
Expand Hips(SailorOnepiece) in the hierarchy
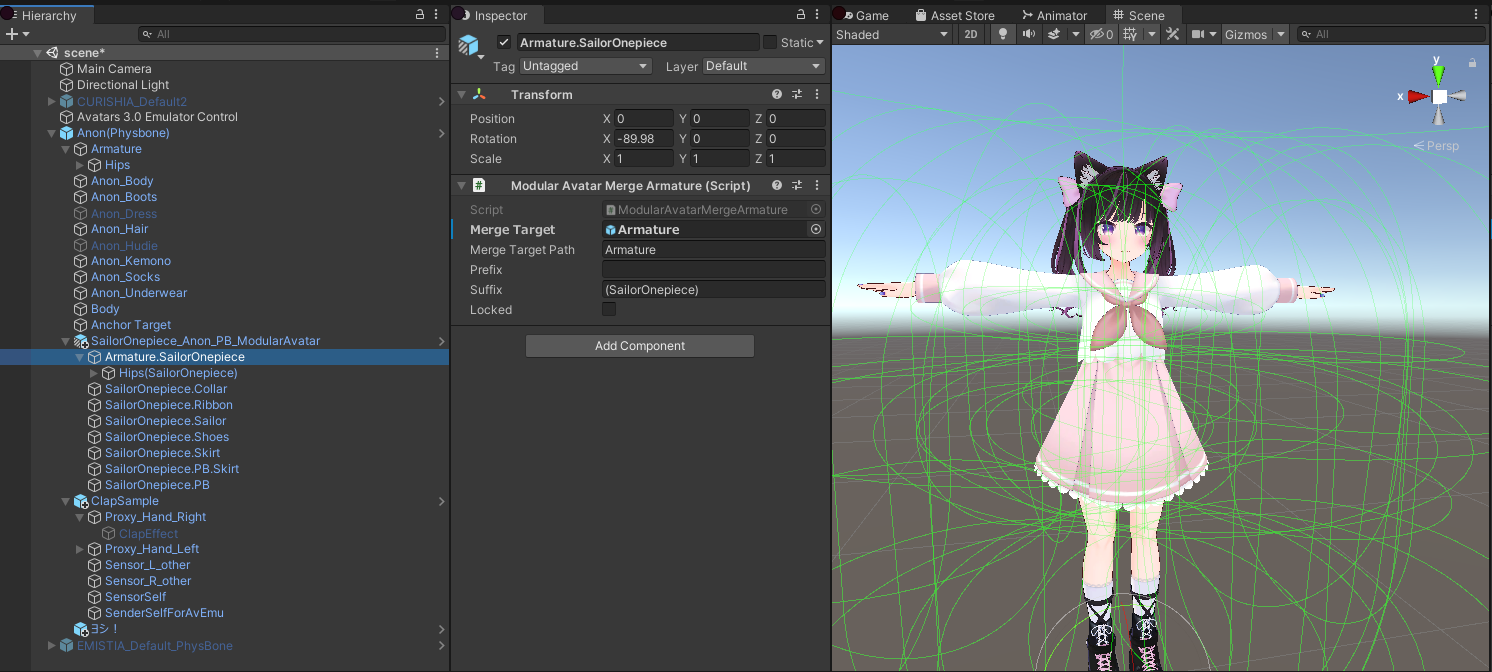[94, 373]
